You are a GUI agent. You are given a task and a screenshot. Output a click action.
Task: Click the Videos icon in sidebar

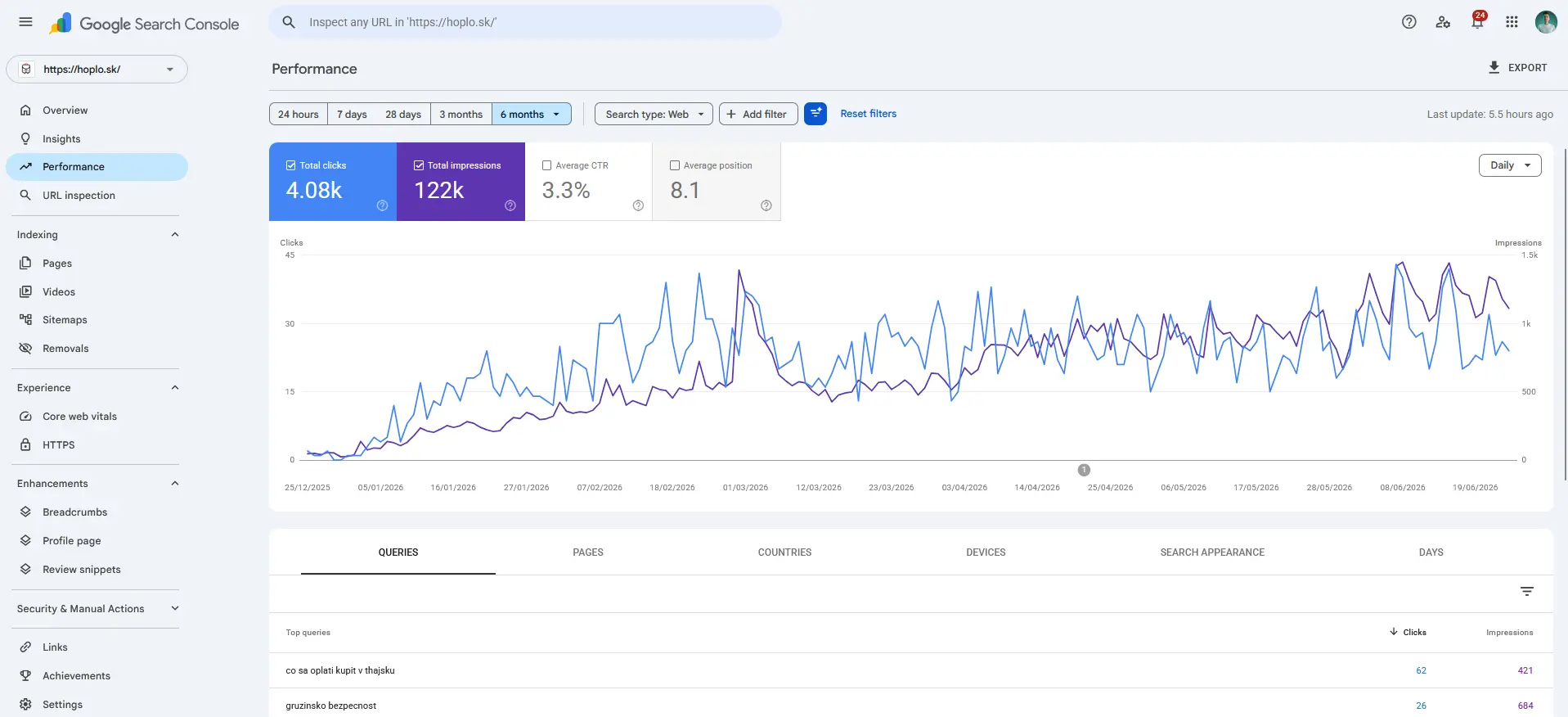point(25,291)
